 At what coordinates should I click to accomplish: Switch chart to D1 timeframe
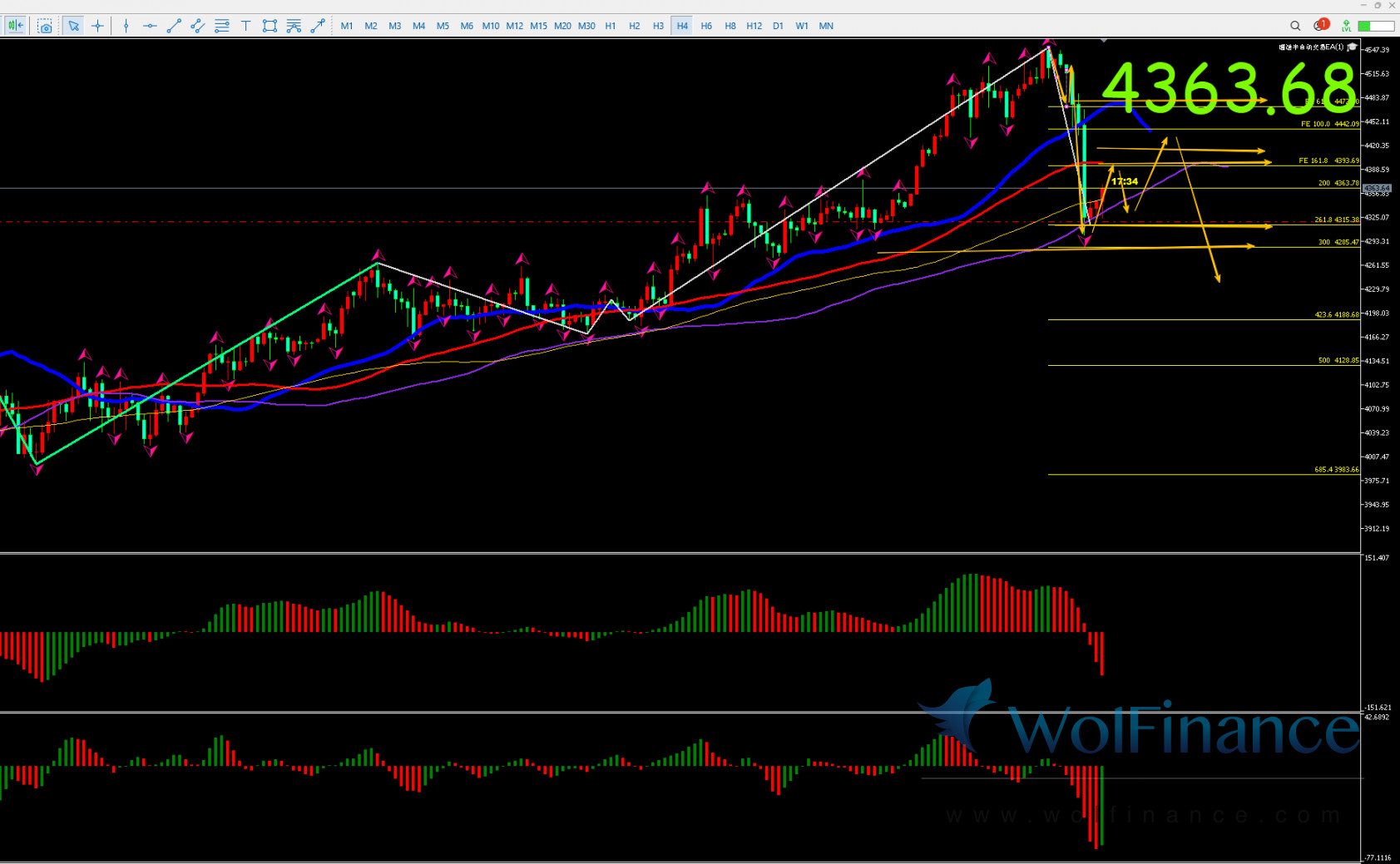coord(778,26)
